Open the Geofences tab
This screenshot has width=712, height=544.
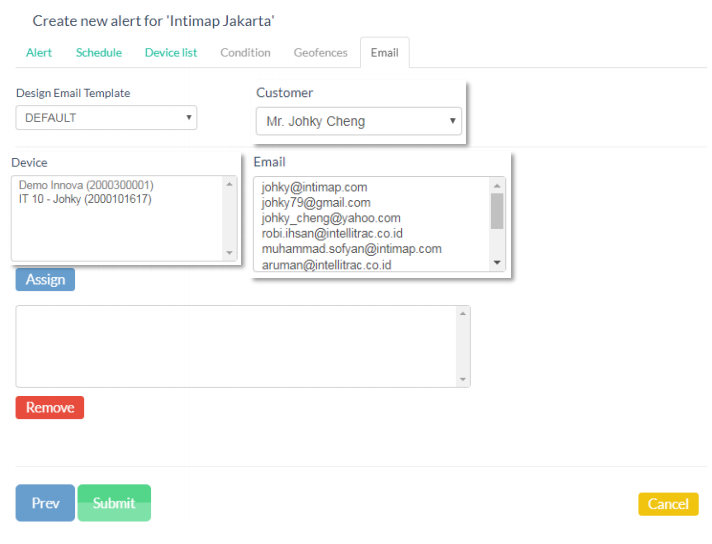320,53
